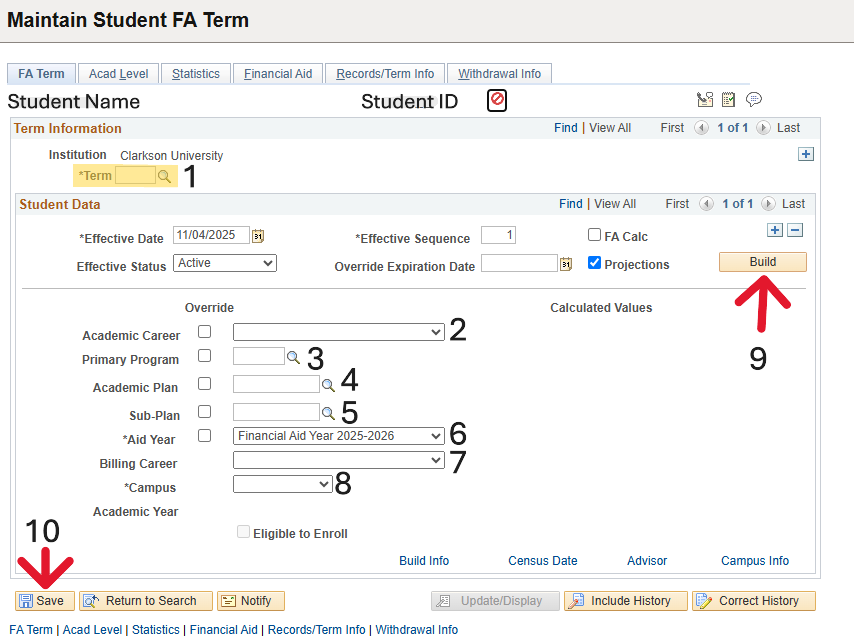
Task: Open the Effective Date calendar picker
Action: tap(258, 236)
